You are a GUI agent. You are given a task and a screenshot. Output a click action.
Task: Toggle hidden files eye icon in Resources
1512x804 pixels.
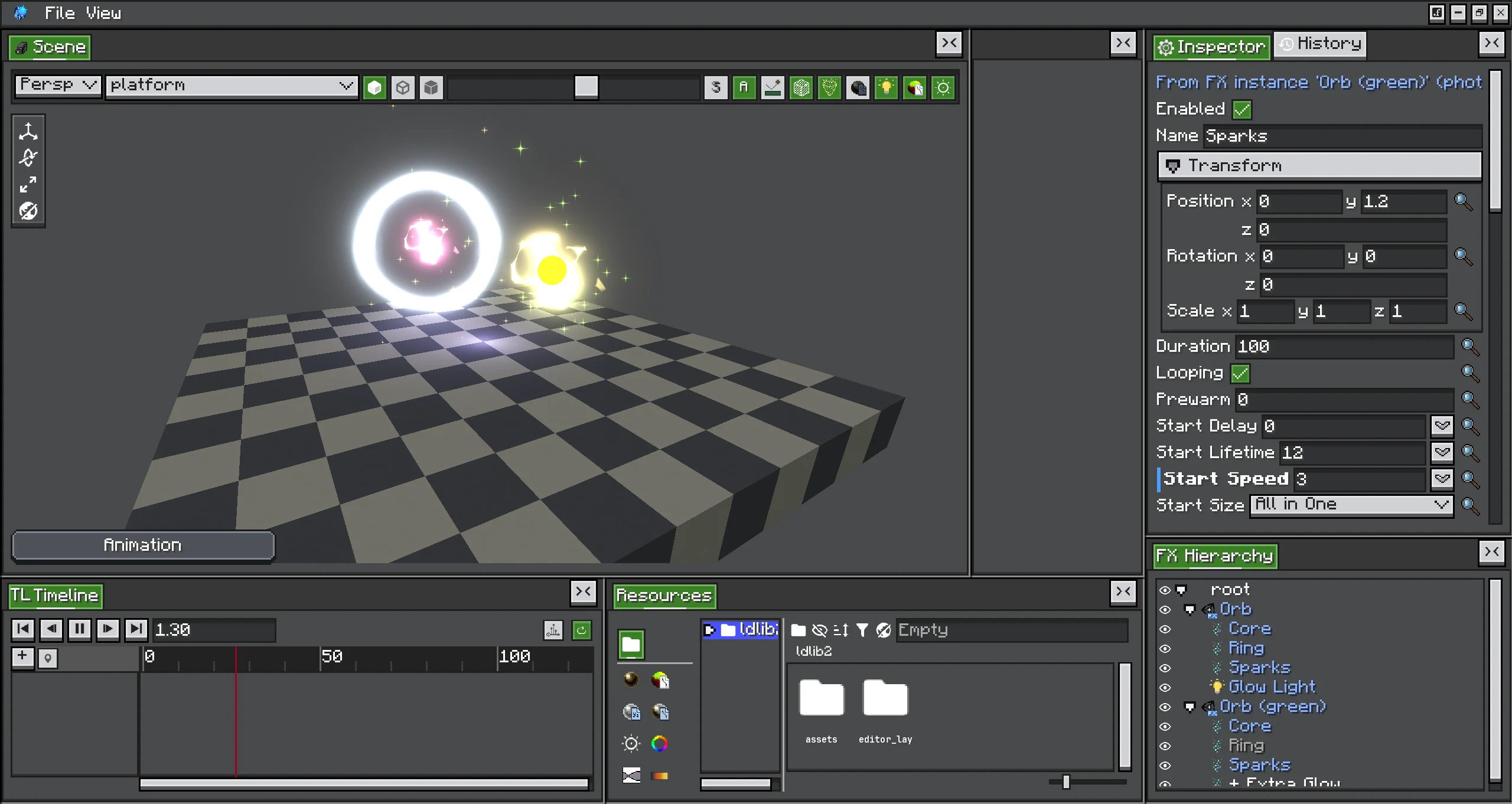coord(819,630)
